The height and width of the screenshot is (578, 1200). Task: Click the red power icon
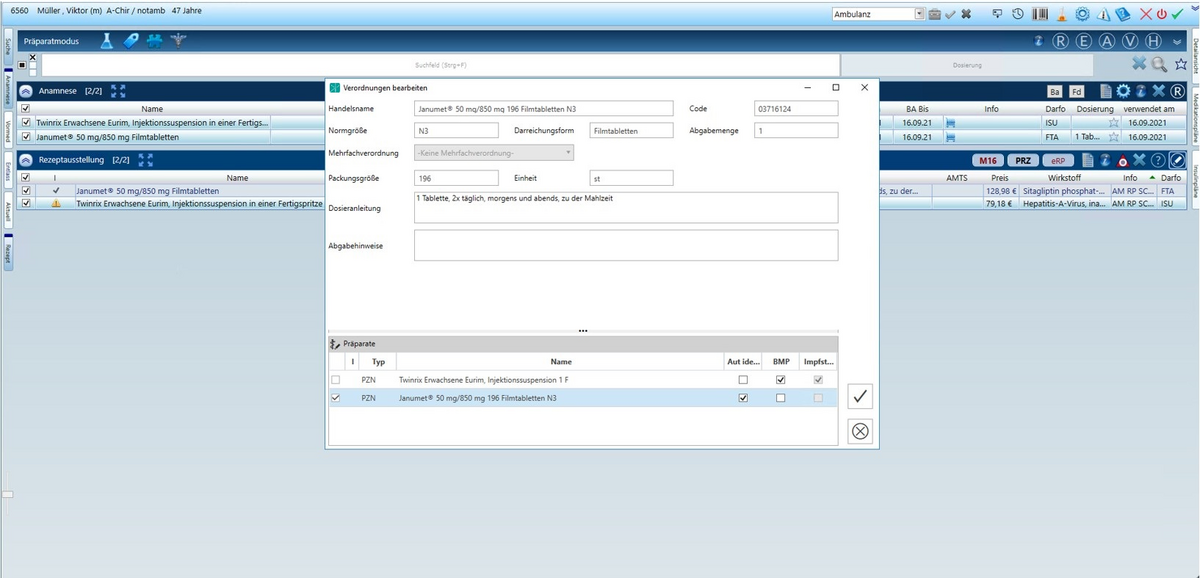point(1161,14)
